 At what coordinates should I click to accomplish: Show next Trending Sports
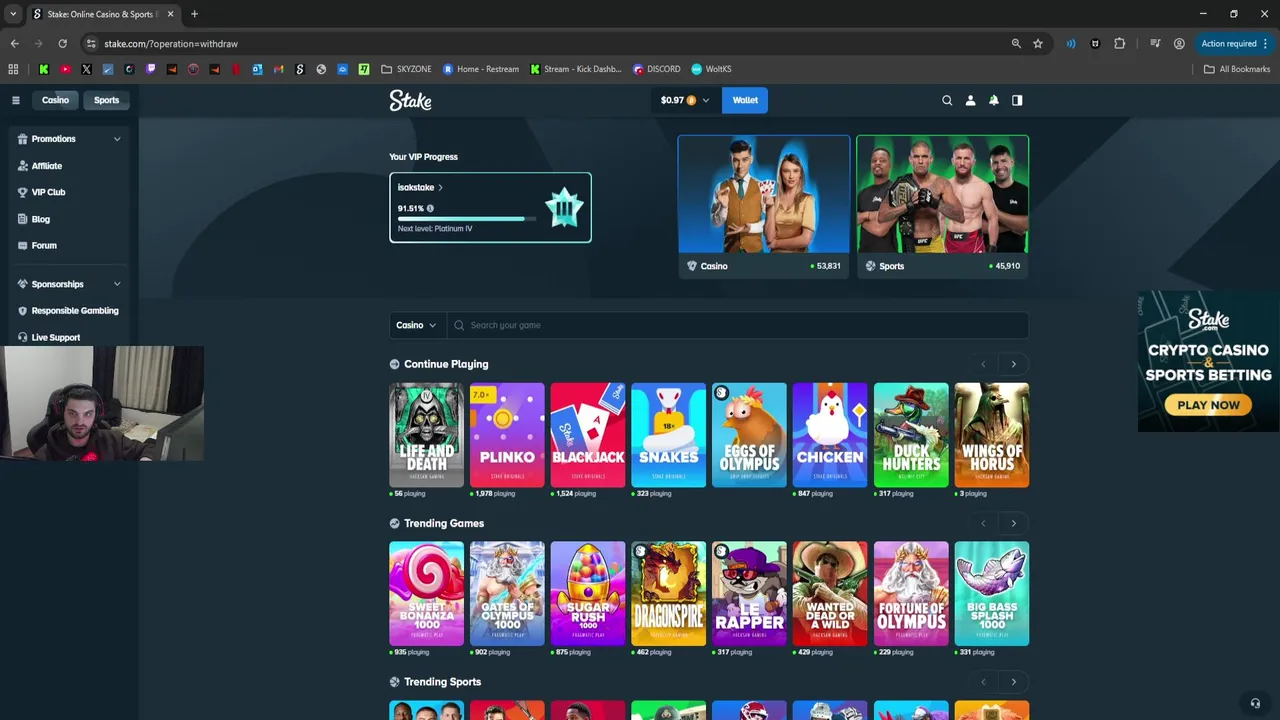pos(1013,682)
